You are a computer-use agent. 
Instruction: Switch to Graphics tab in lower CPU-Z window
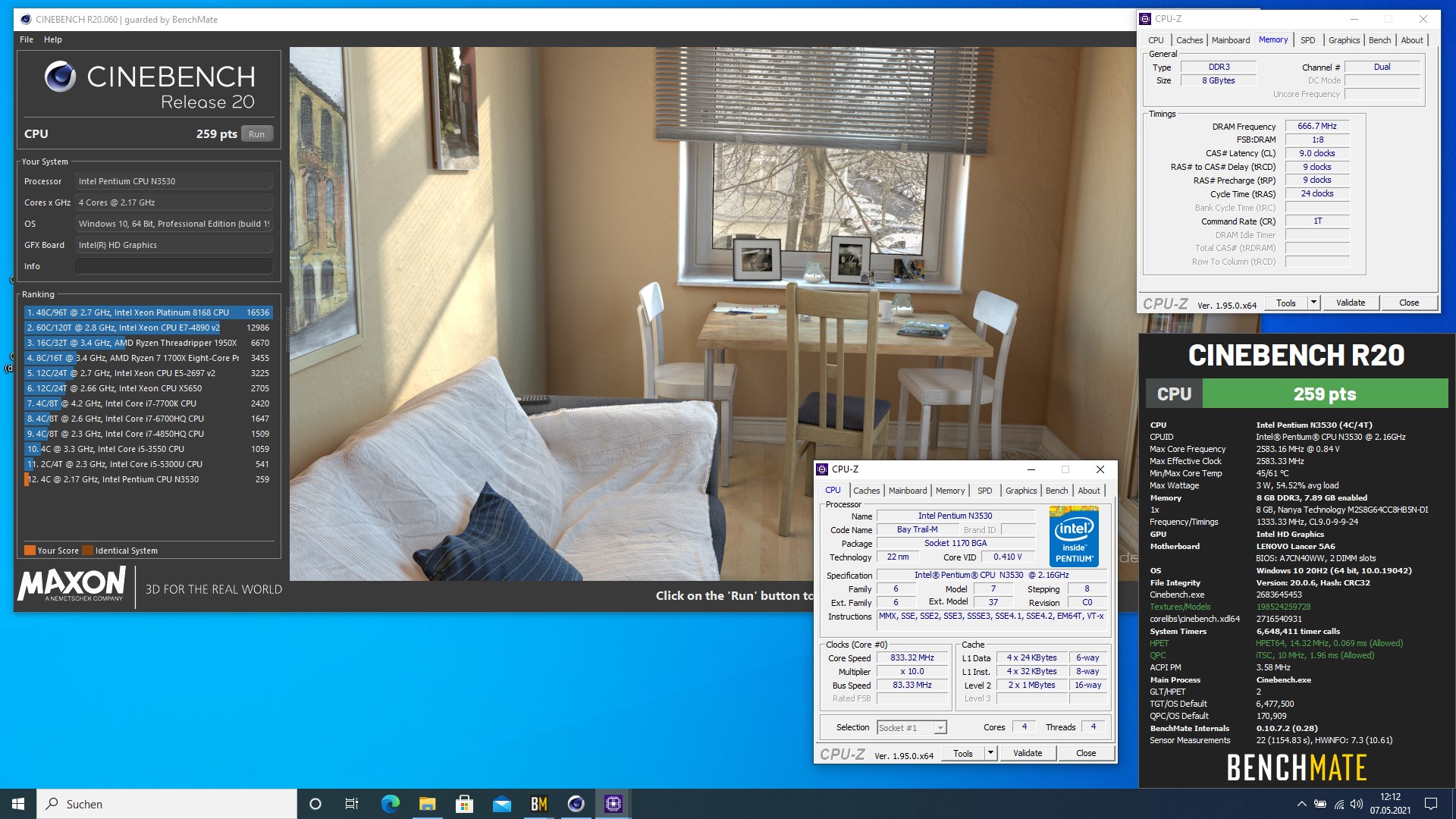[x=1021, y=491]
